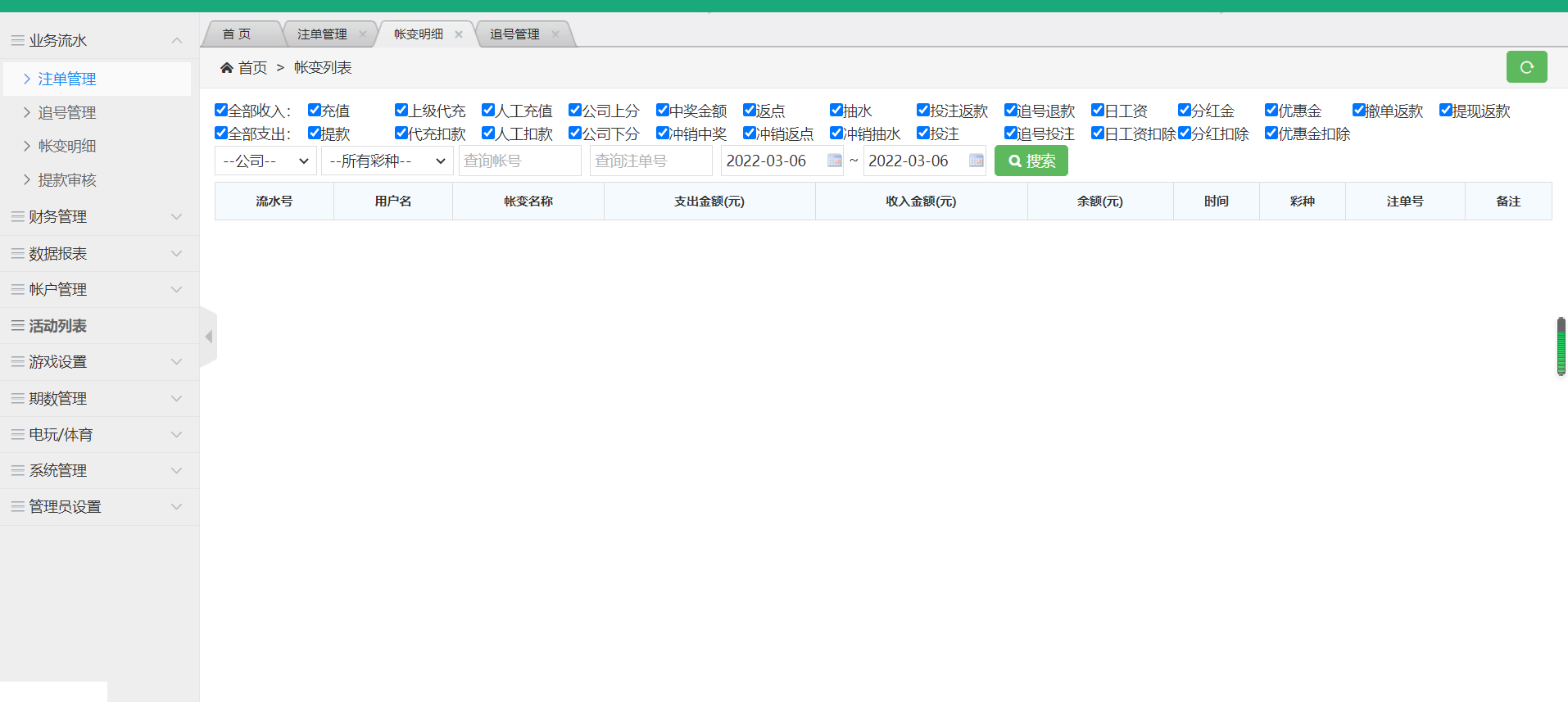Click the green 搜索 button
The width and height of the screenshot is (1568, 702).
1031,161
